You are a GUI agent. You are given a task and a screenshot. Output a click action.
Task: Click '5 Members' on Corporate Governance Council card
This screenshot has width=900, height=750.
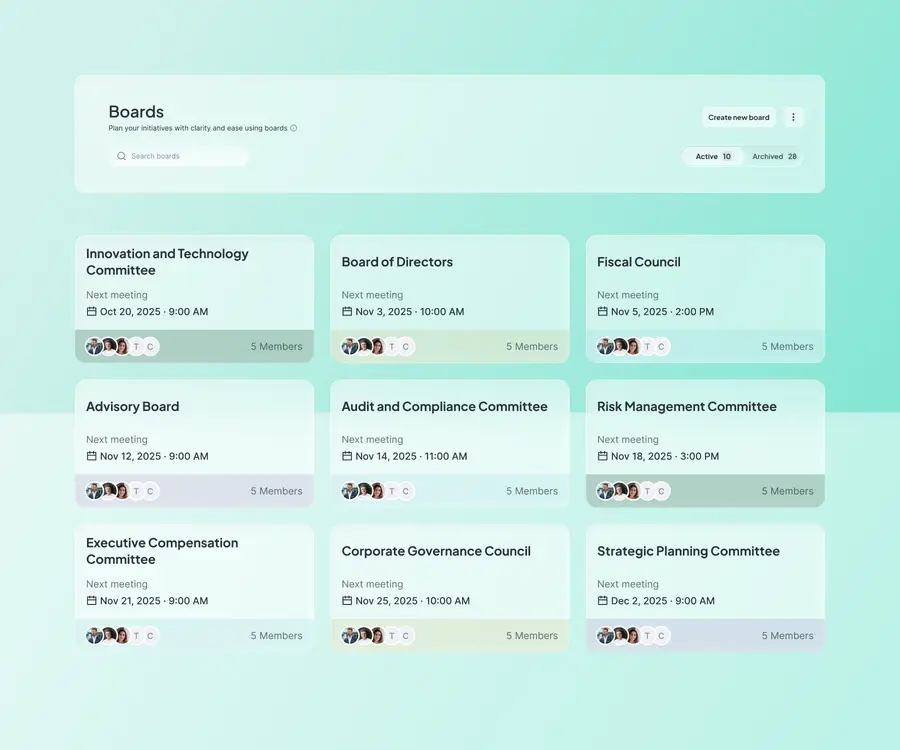(532, 636)
